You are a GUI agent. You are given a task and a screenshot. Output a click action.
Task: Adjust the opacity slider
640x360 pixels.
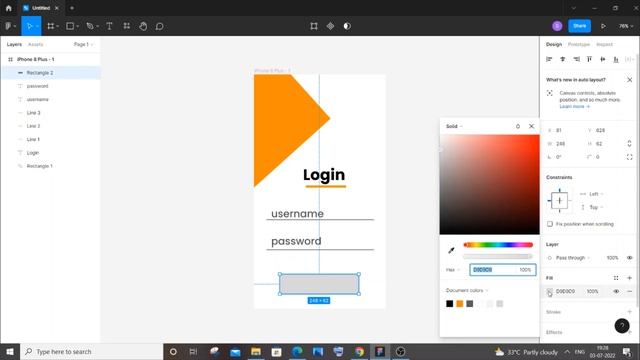(498, 256)
